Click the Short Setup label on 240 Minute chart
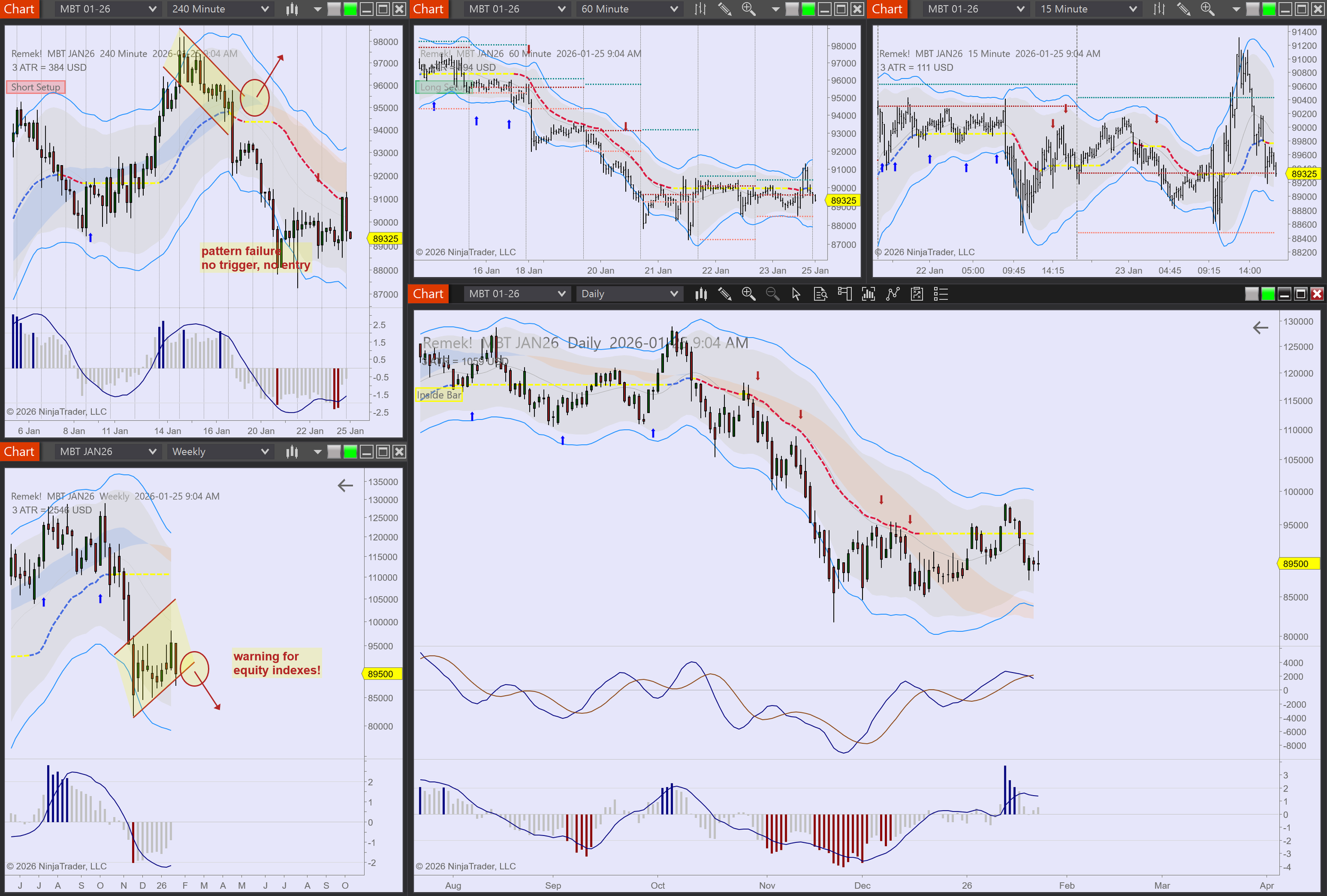Image resolution: width=1327 pixels, height=896 pixels. coord(36,88)
